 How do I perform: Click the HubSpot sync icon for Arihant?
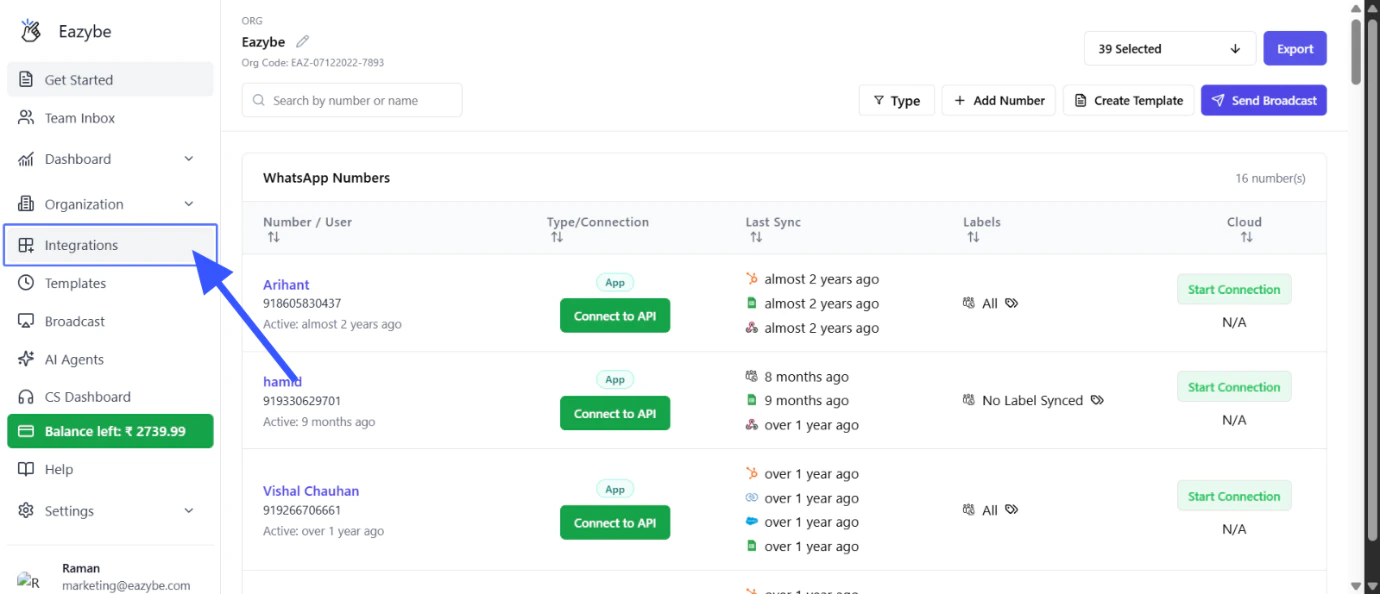click(x=752, y=279)
